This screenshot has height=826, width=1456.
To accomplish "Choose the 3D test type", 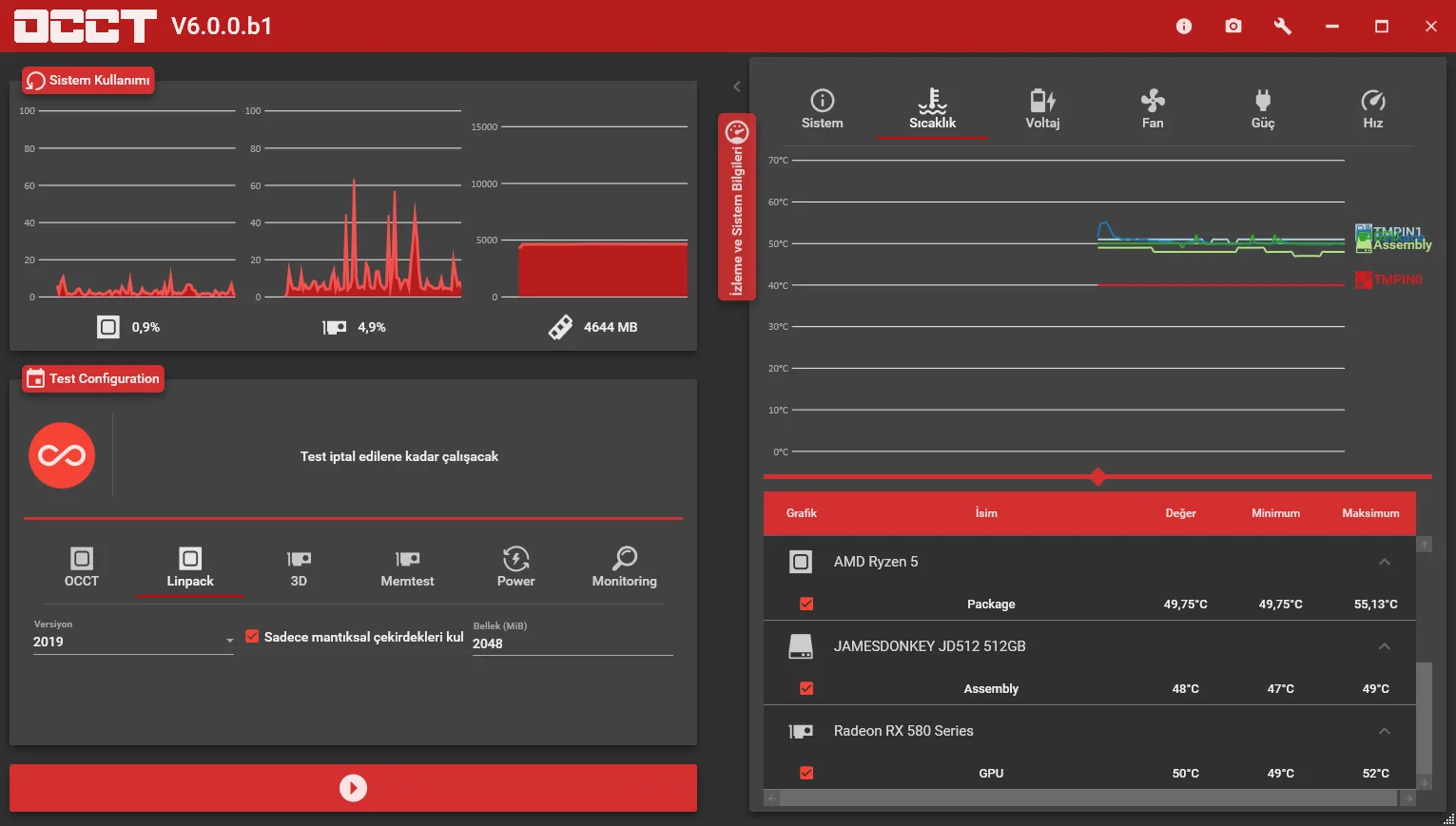I will click(x=299, y=567).
